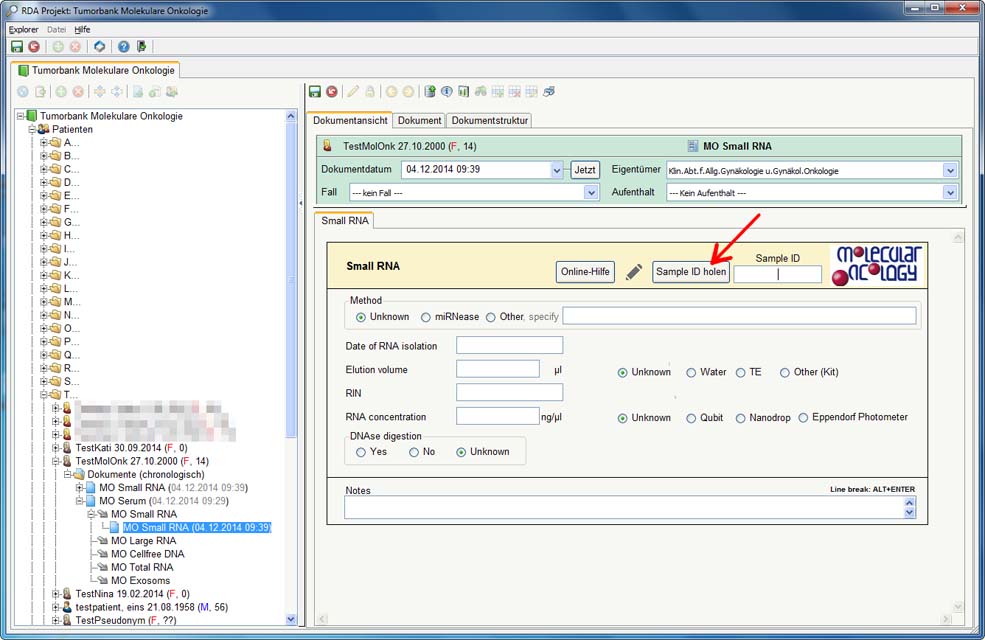Image resolution: width=985 pixels, height=640 pixels.
Task: Click the red cancel icon in main toolbar
Action: (34, 47)
